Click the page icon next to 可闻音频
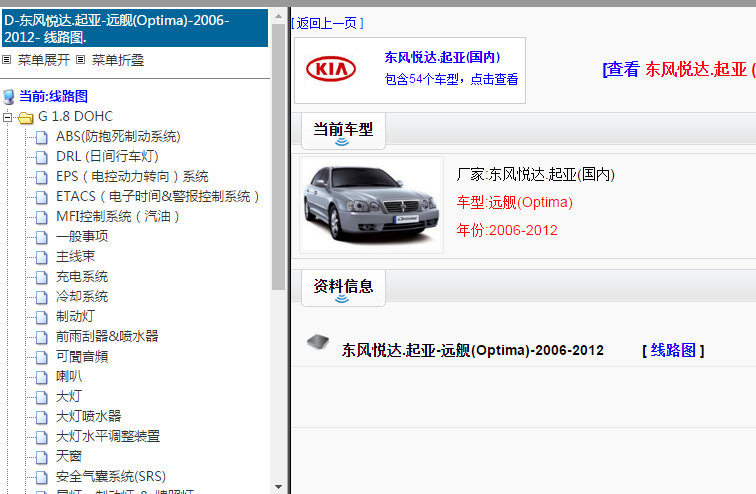Image resolution: width=756 pixels, height=494 pixels. coord(42,357)
